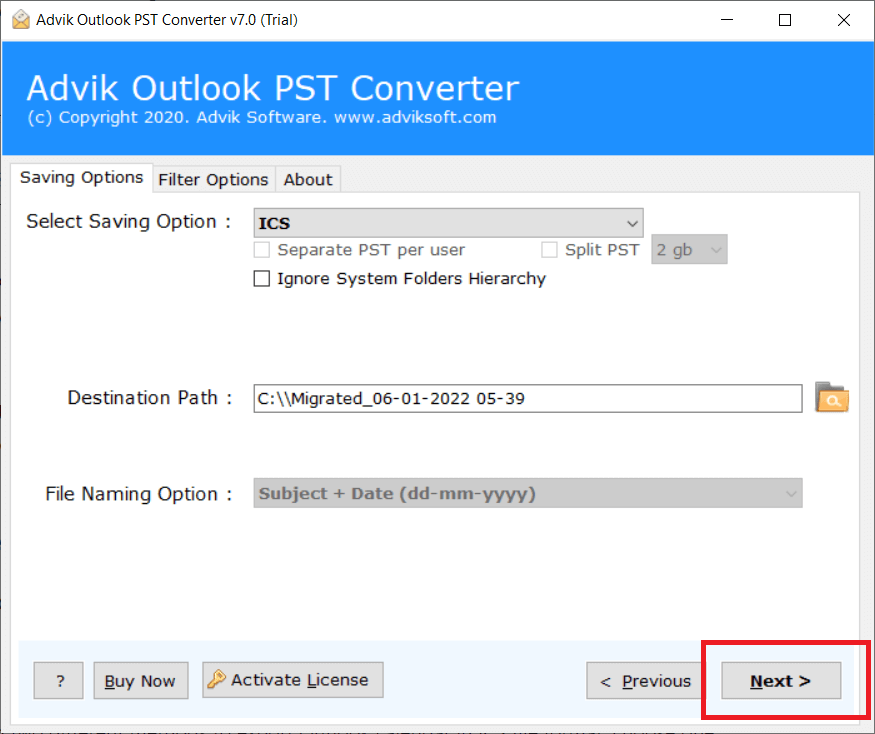The image size is (875, 734).
Task: Click the Advik Outlook PST Converter banner title
Action: tap(273, 88)
